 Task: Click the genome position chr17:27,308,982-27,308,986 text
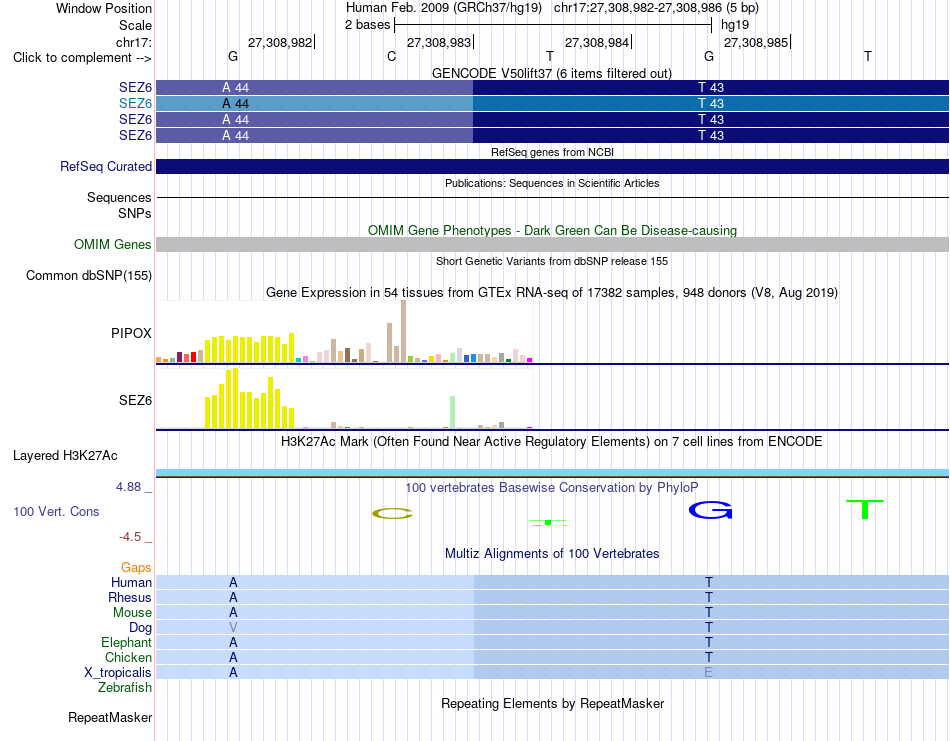[x=656, y=8]
